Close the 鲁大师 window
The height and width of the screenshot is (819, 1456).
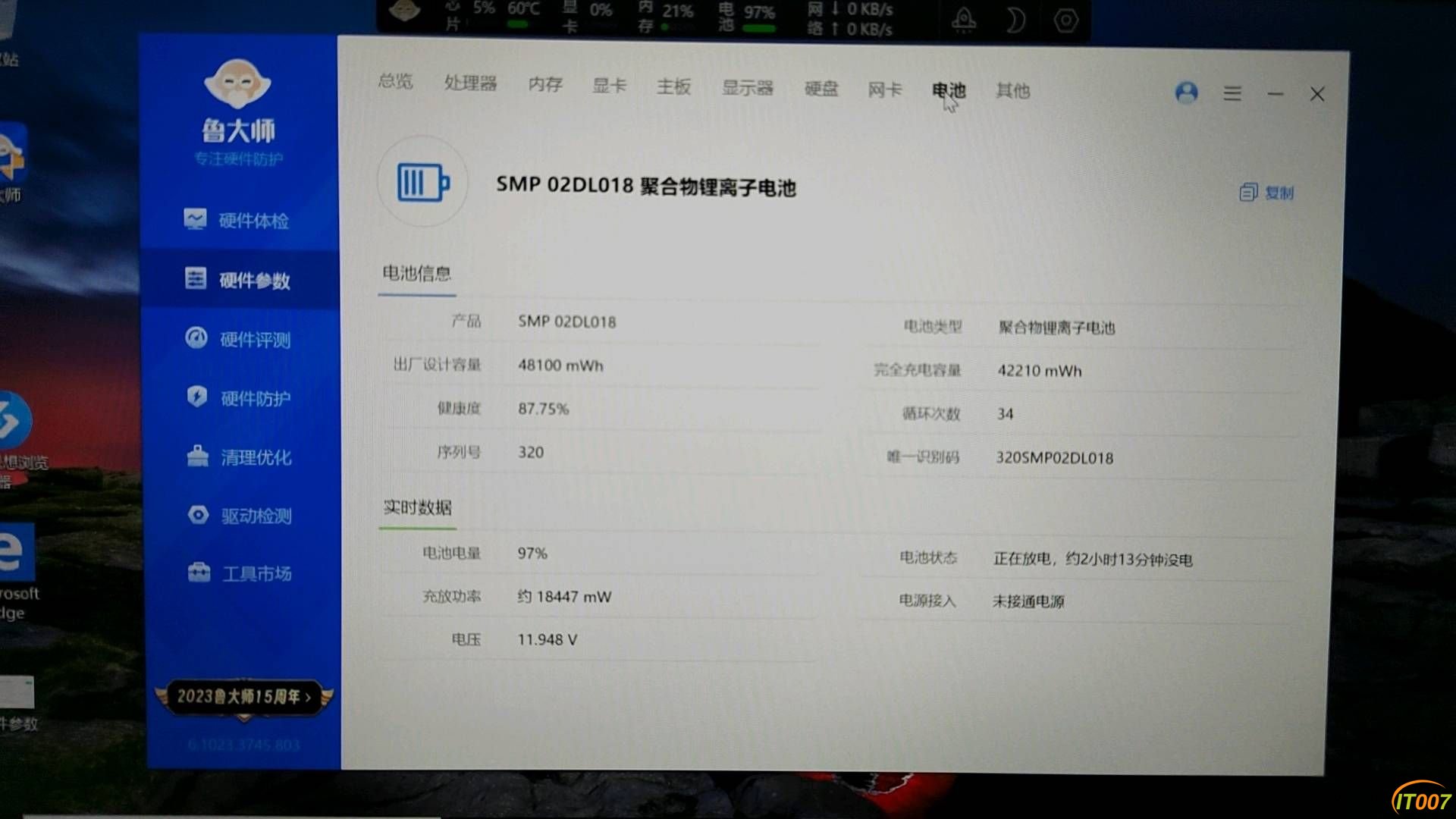click(x=1317, y=94)
